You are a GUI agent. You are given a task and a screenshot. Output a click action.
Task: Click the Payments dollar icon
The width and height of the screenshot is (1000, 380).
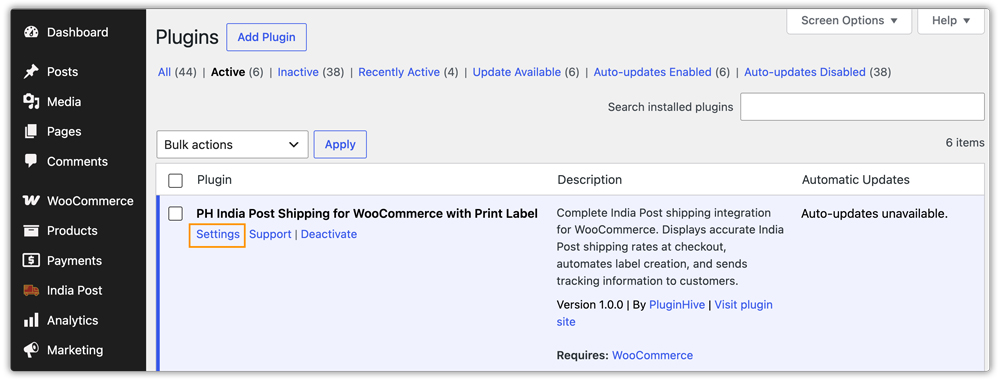point(31,261)
